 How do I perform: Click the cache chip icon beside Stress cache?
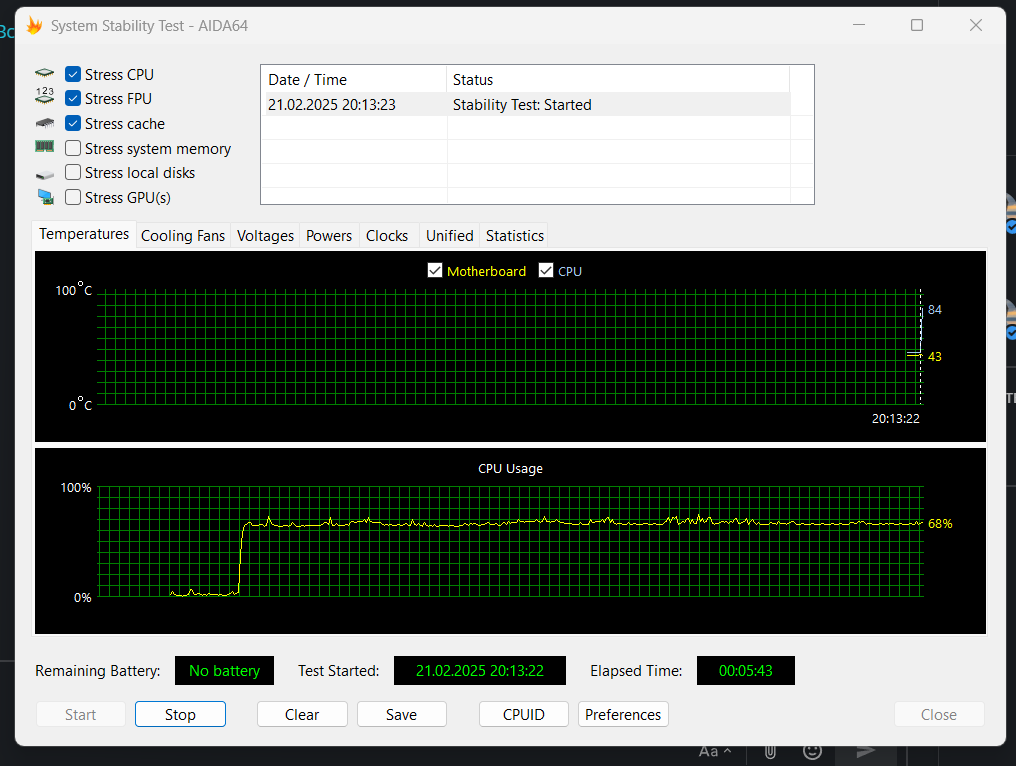(x=44, y=122)
